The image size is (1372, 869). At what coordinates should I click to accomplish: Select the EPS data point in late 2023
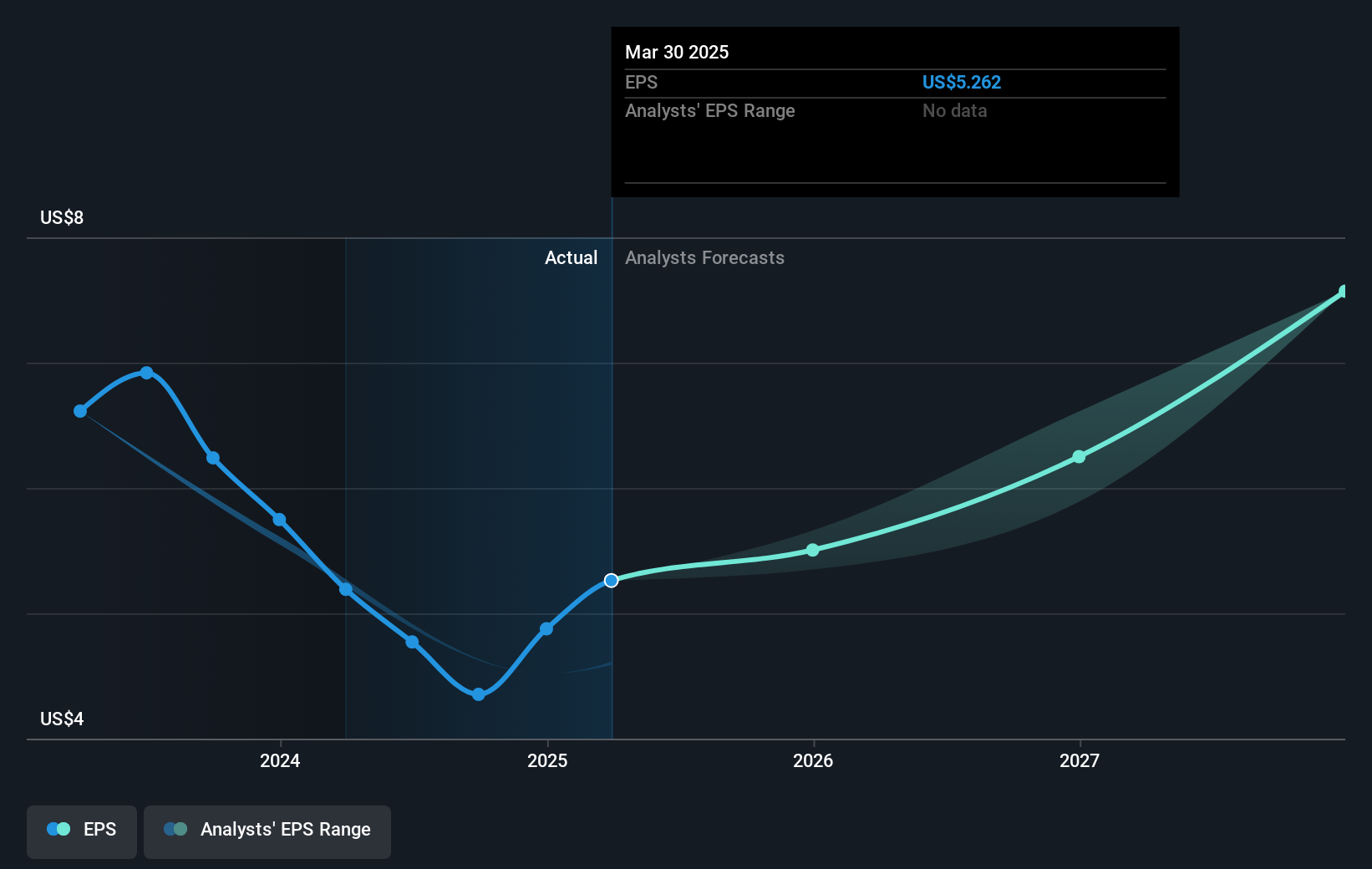tap(213, 458)
